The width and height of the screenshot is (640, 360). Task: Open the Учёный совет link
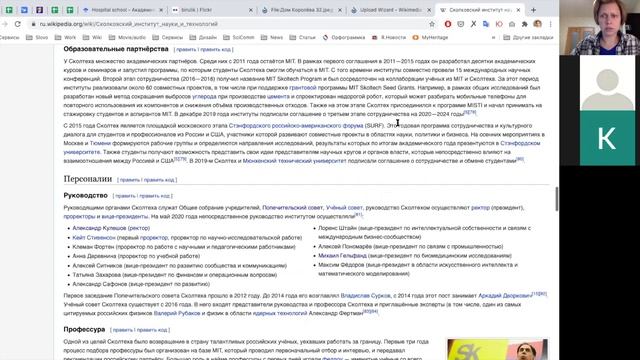(344, 208)
